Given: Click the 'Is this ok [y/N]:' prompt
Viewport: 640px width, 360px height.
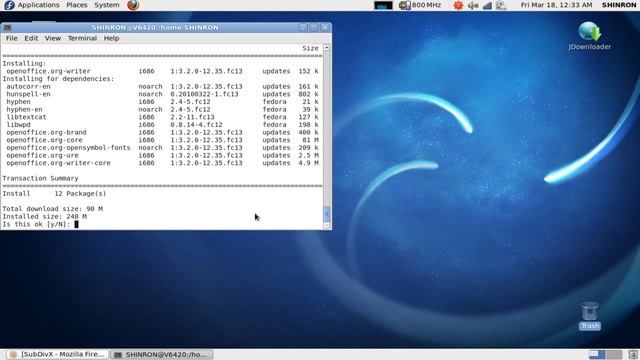Looking at the screenshot, I should click(36, 224).
